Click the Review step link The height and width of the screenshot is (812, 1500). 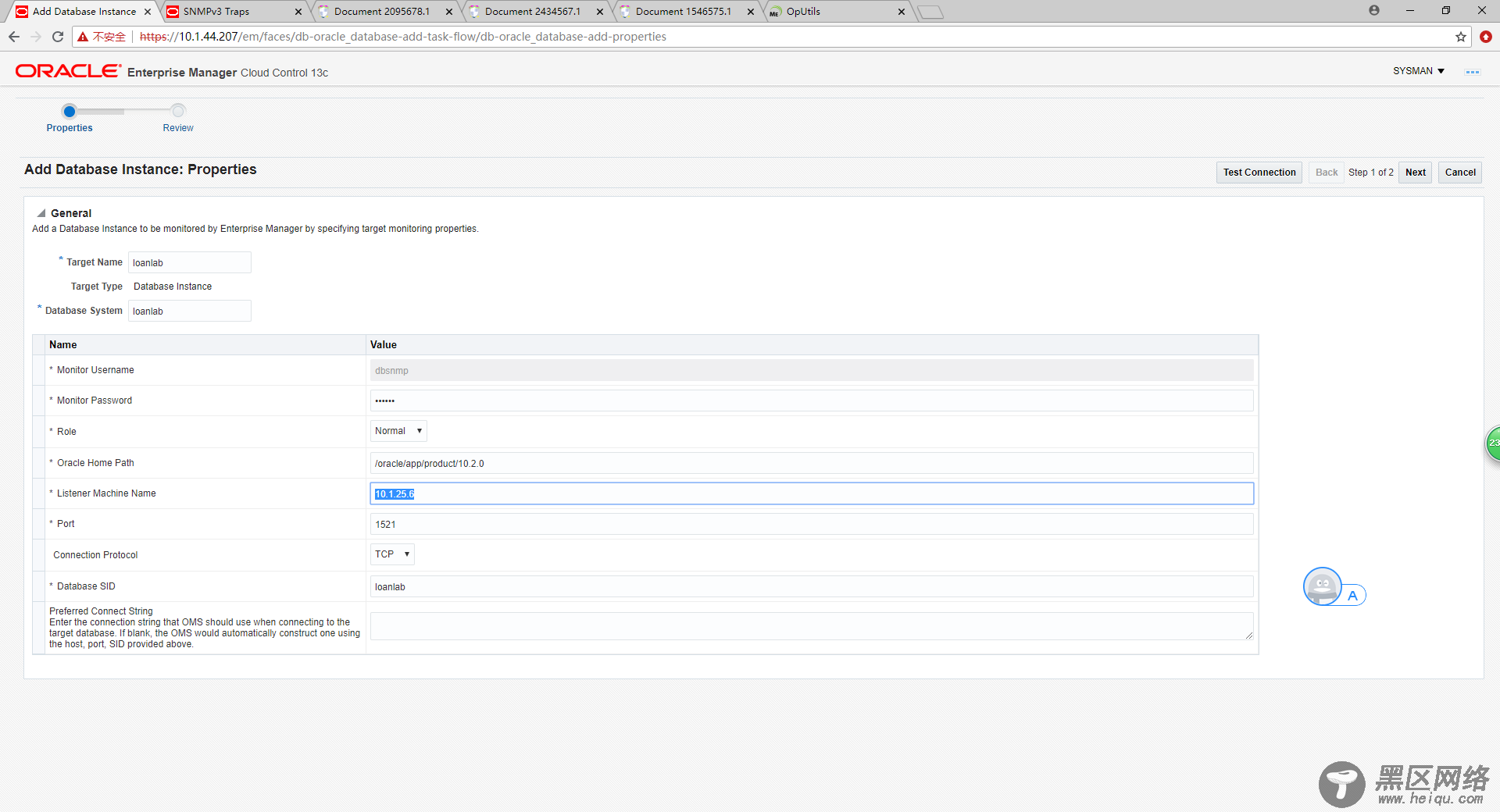(178, 128)
